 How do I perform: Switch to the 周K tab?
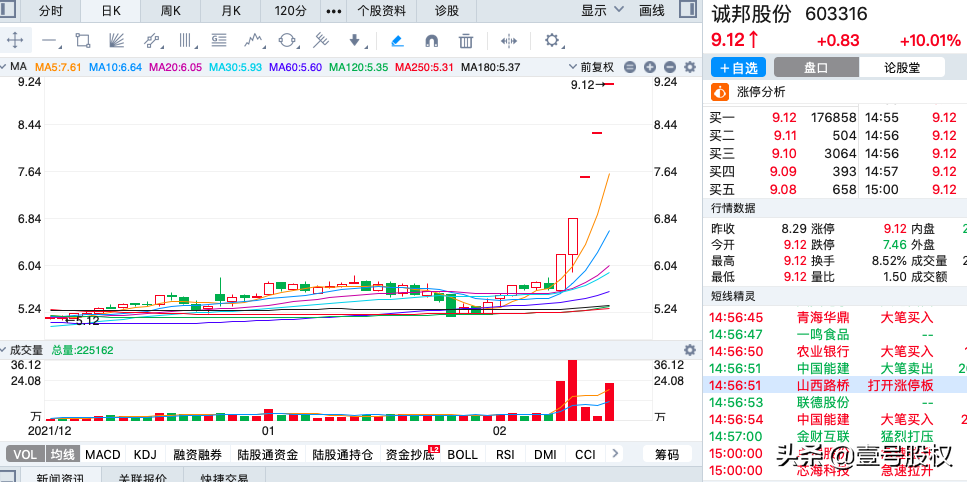pos(170,10)
